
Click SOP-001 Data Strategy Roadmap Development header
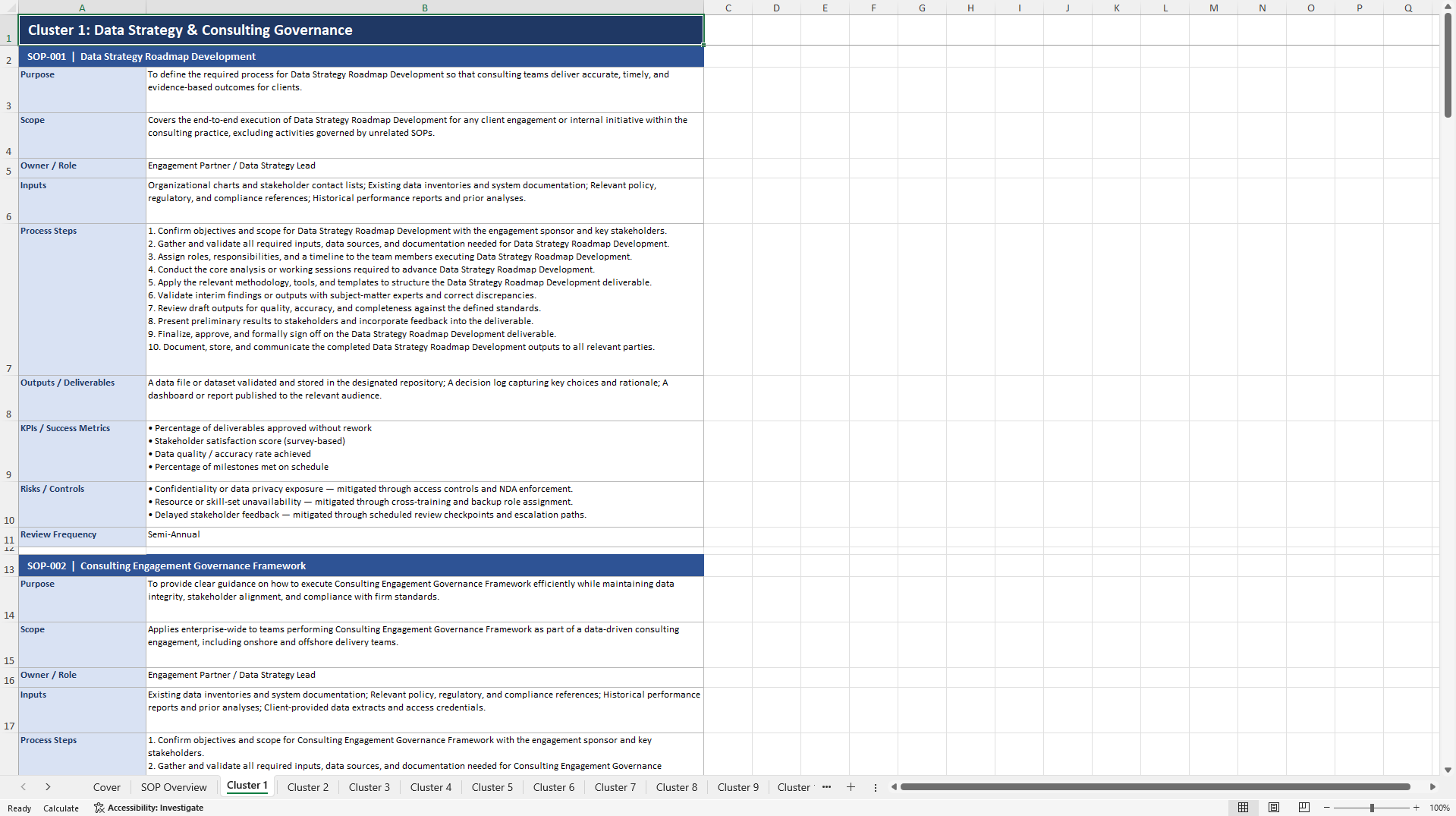(x=361, y=56)
